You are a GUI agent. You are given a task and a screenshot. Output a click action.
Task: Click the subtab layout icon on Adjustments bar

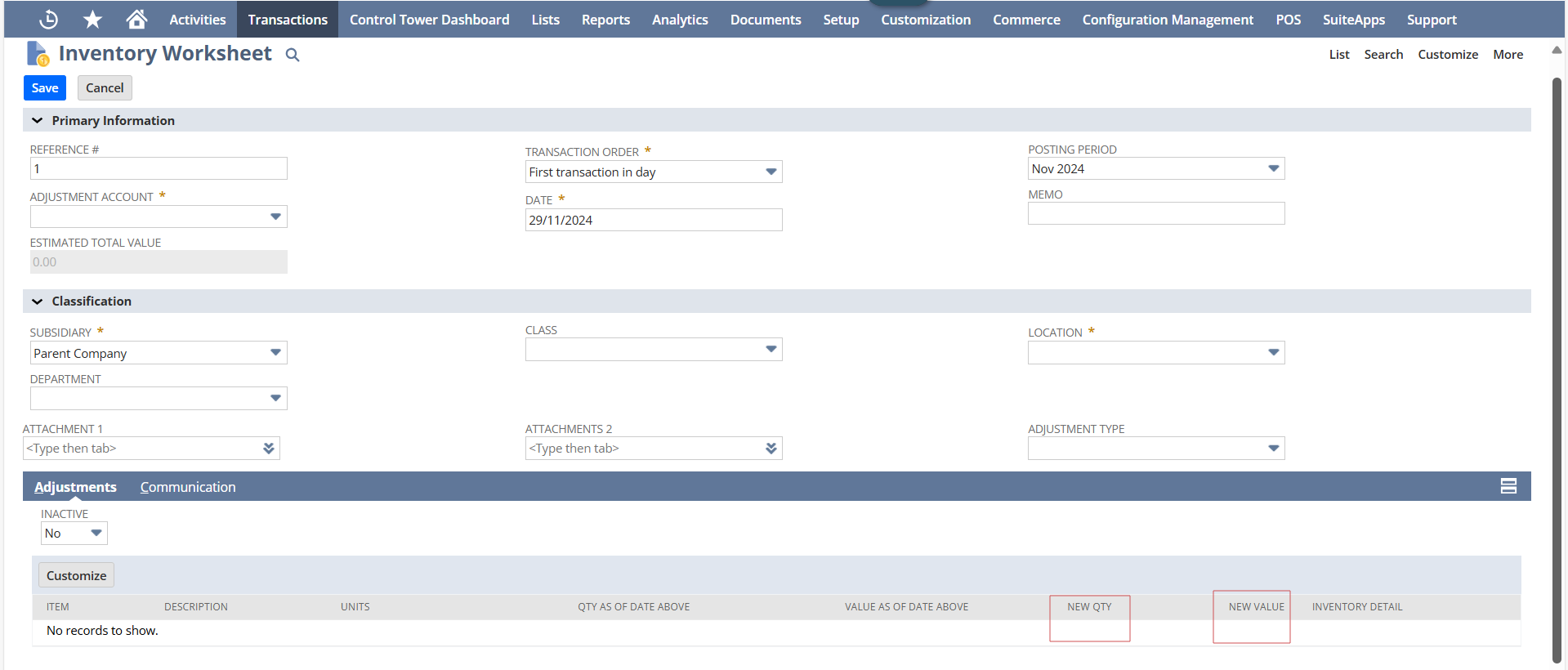pyautogui.click(x=1508, y=486)
